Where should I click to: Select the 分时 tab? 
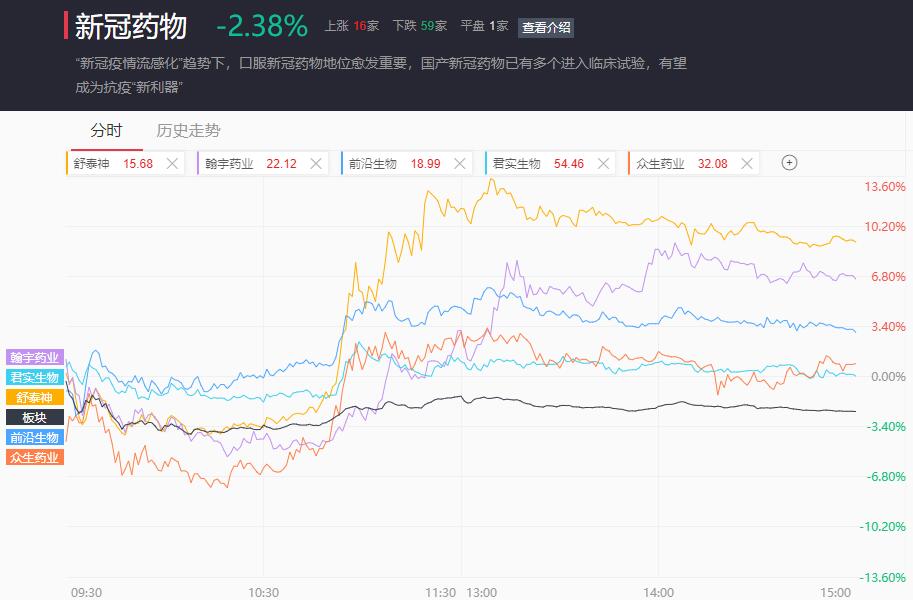[106, 130]
